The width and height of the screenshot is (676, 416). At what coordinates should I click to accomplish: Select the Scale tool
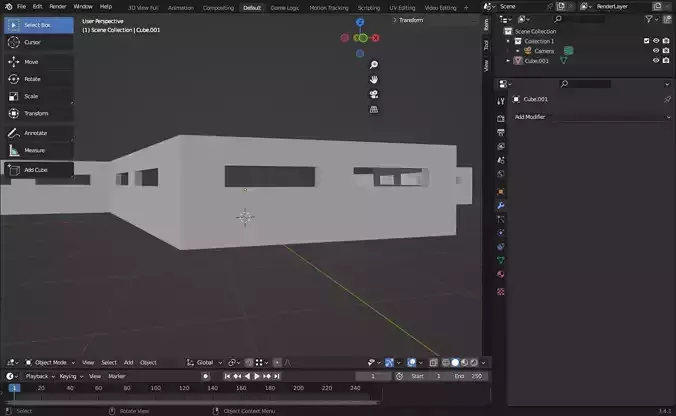click(39, 96)
